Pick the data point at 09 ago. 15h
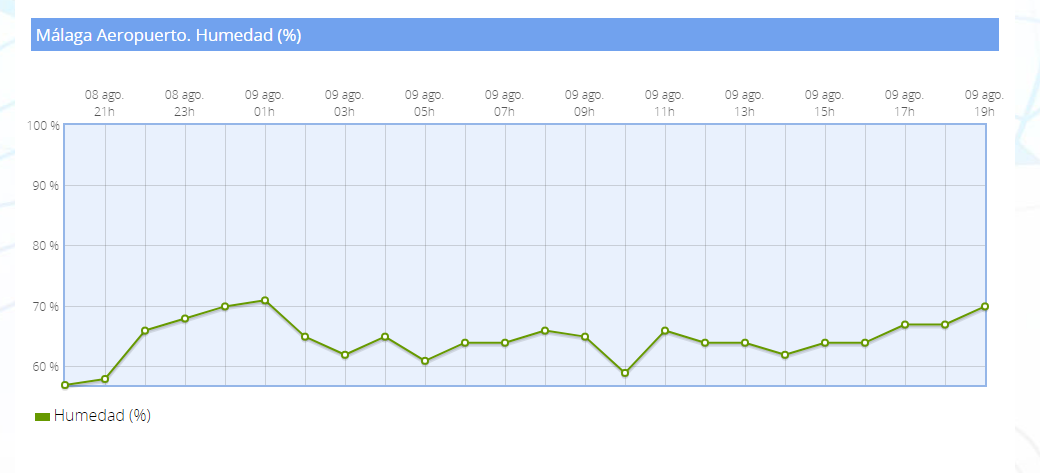The width and height of the screenshot is (1040, 473). [x=825, y=343]
